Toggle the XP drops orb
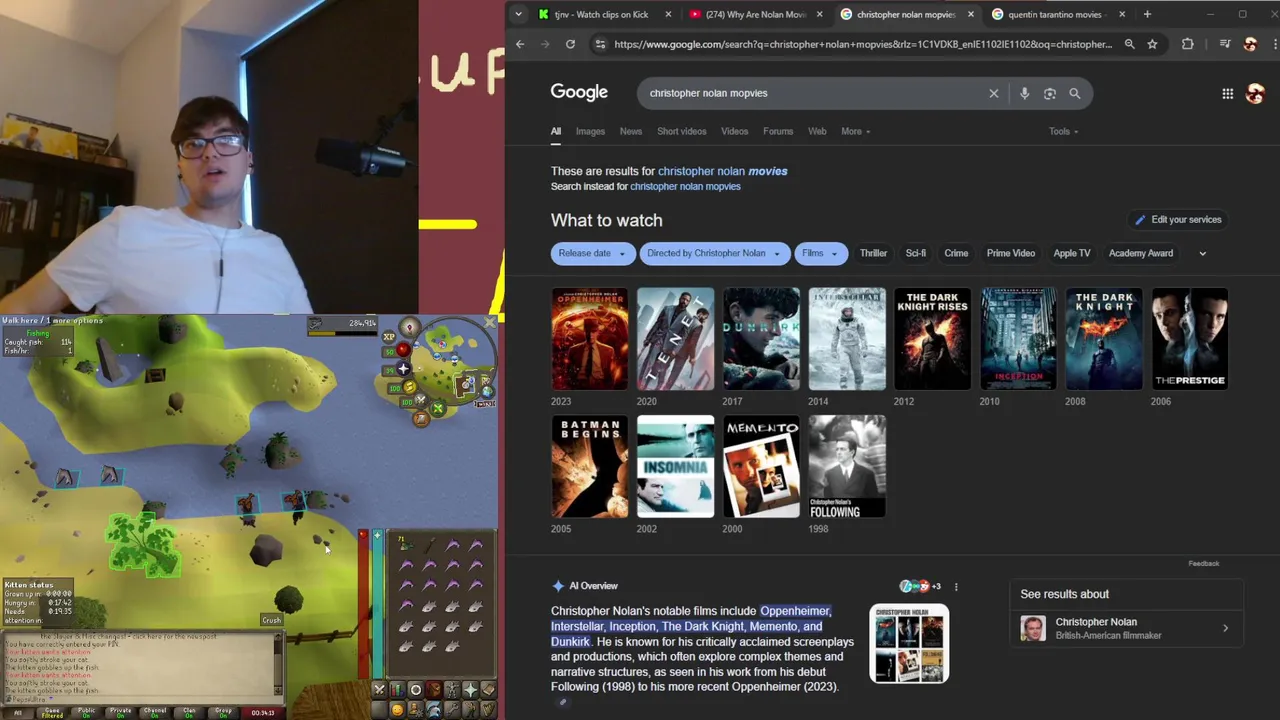This screenshot has width=1280, height=720. [x=388, y=337]
